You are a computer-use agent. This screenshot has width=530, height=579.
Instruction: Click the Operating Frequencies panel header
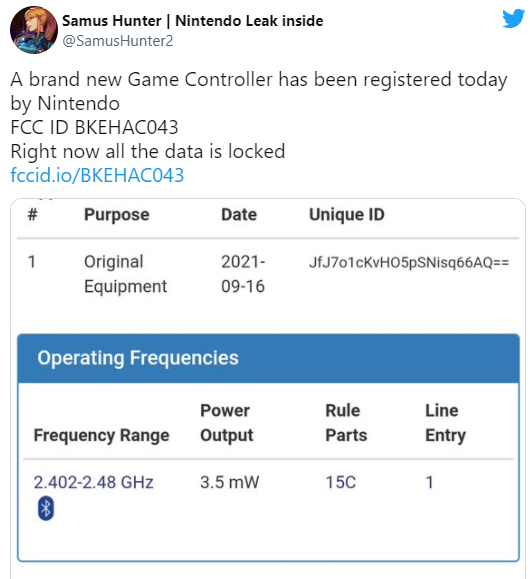tap(268, 358)
